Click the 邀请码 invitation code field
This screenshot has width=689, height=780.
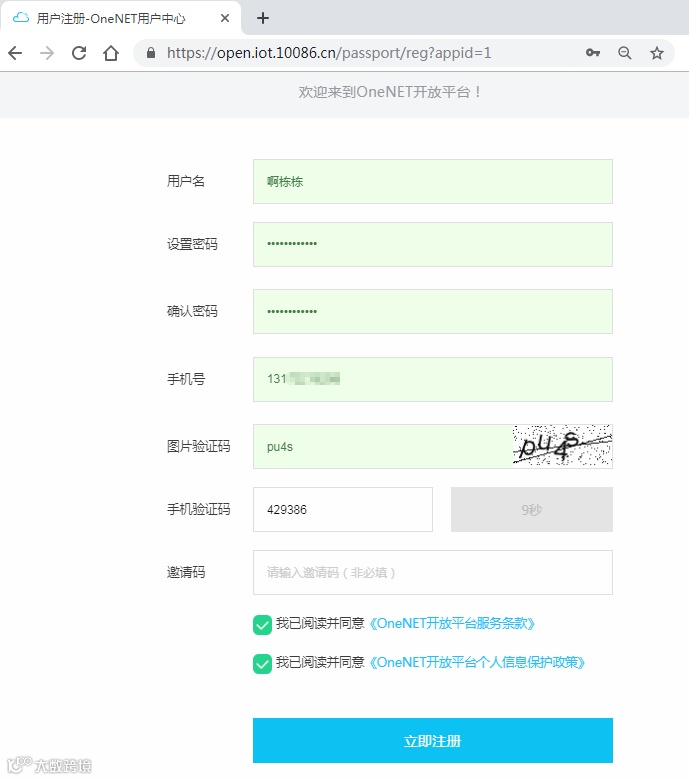[433, 573]
